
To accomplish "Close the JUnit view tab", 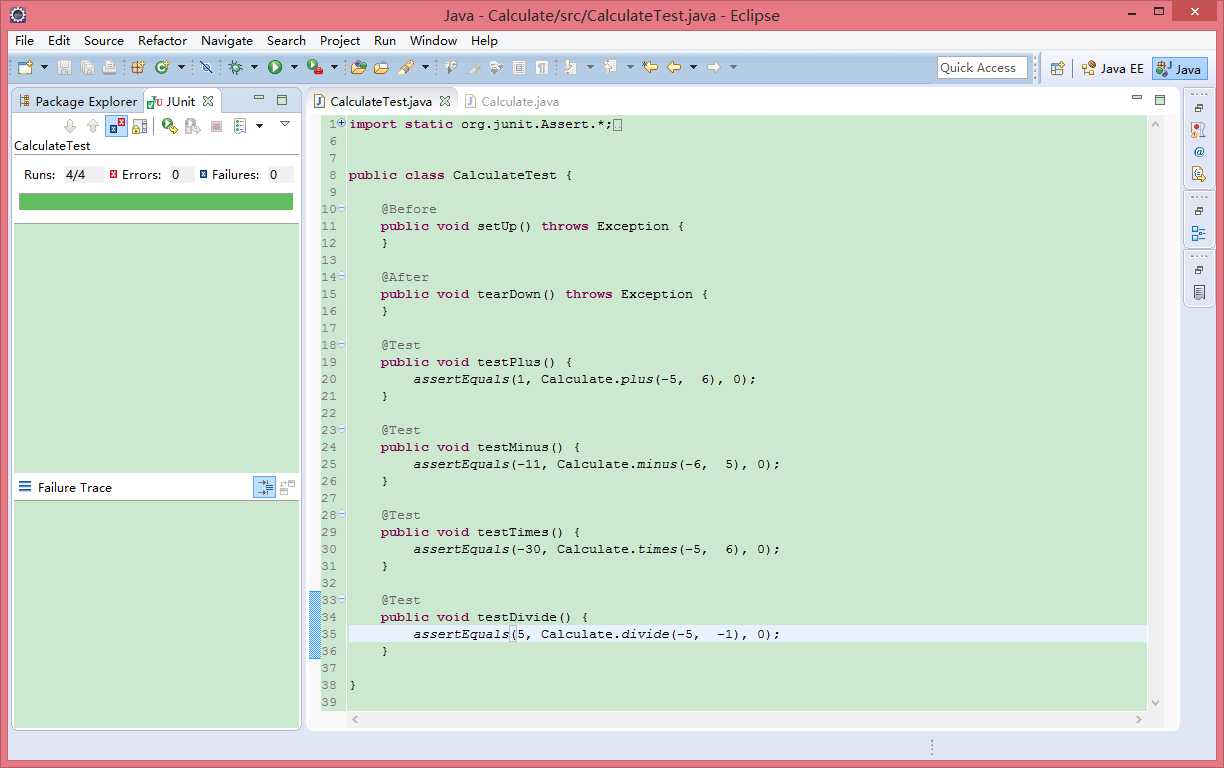I will click(208, 101).
